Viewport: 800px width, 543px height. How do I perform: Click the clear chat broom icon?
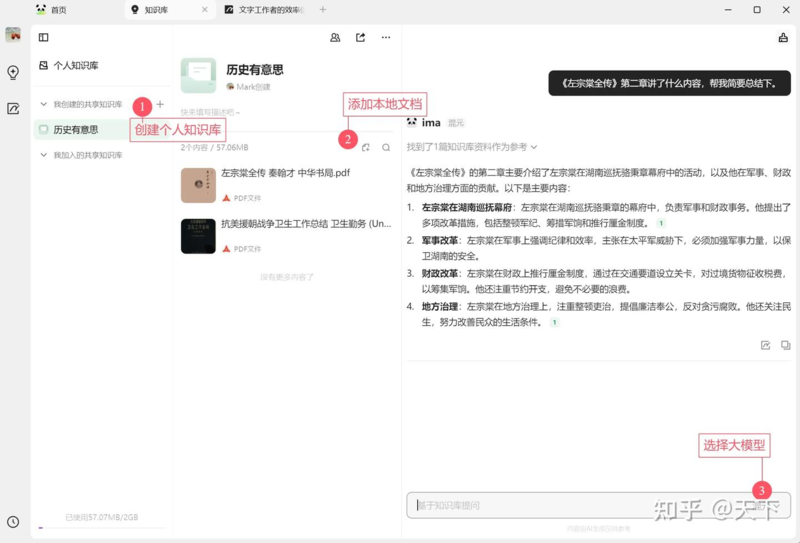(782, 38)
